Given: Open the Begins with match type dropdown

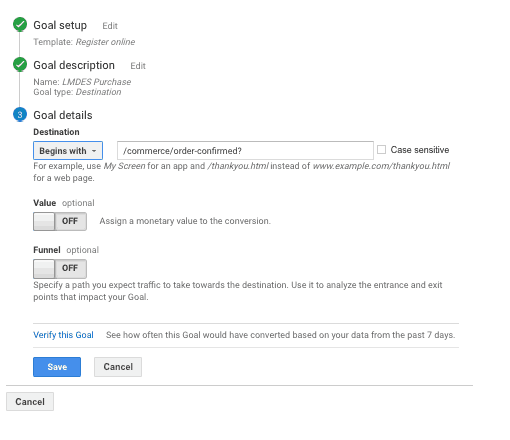Looking at the screenshot, I should [68, 151].
